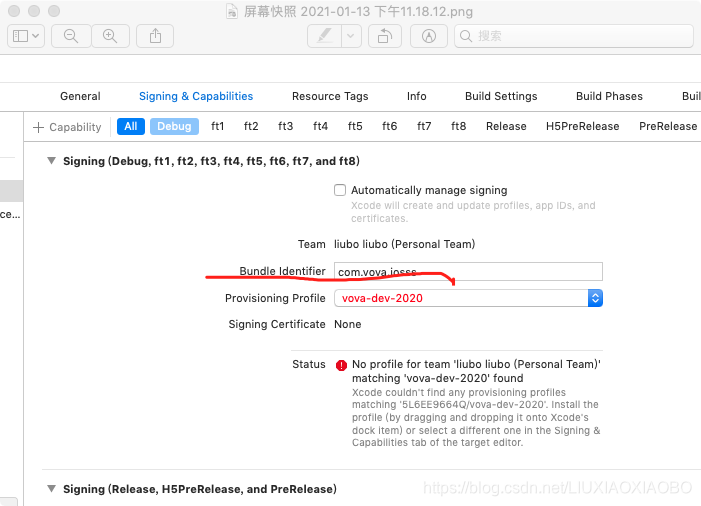Image resolution: width=701 pixels, height=506 pixels.
Task: Click the red error status icon
Action: (x=341, y=365)
